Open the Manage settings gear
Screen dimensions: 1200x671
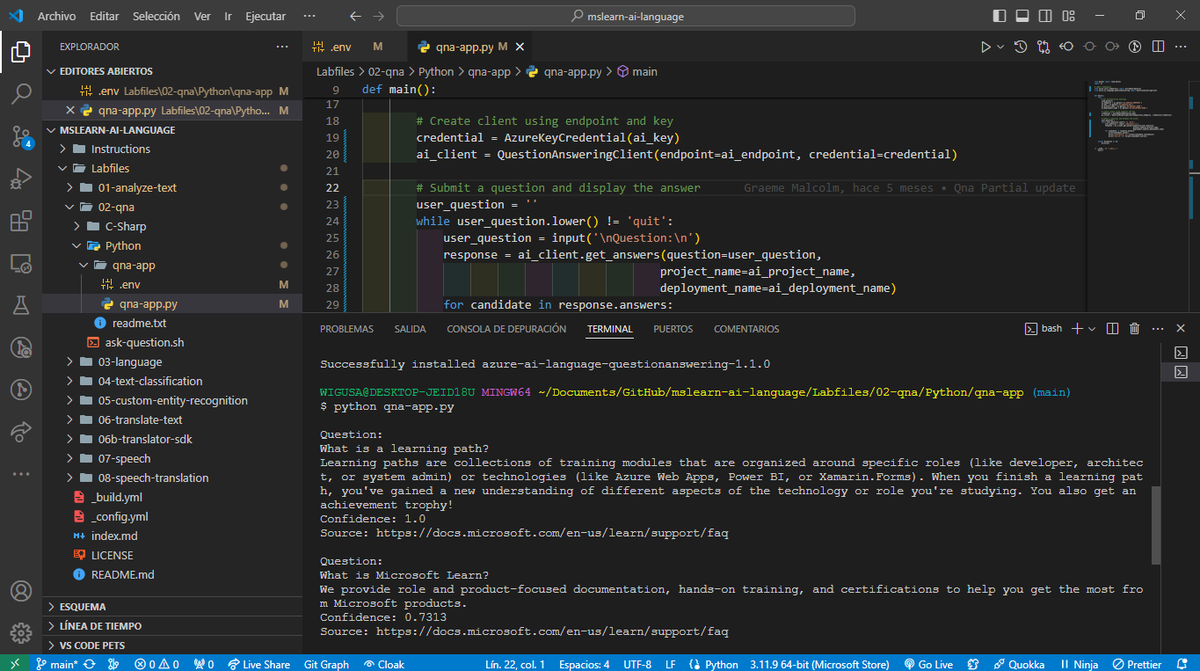coord(21,634)
